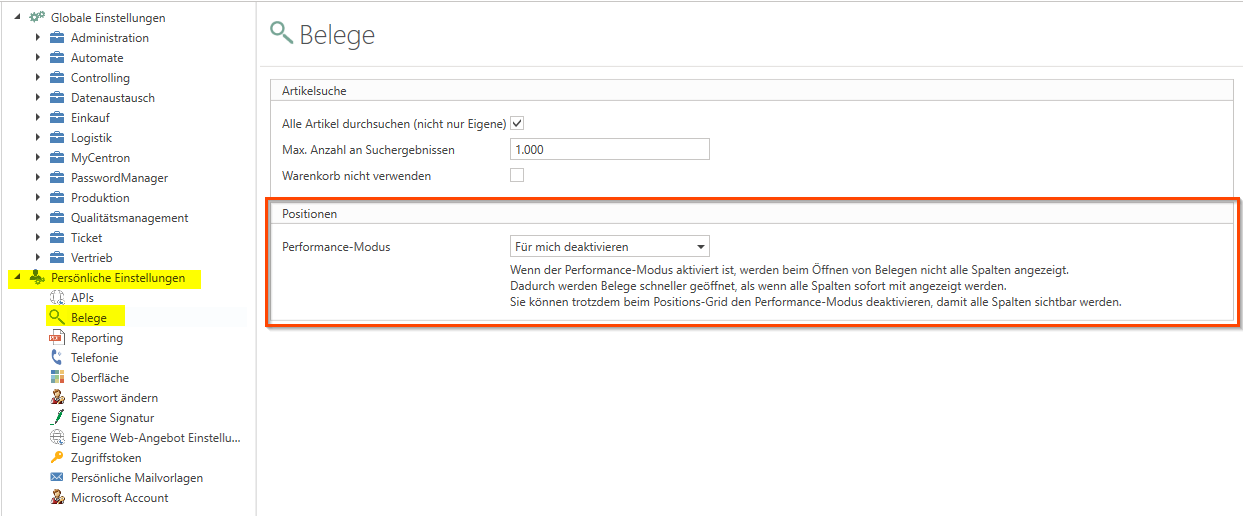
Task: Select Microsoft Account in the tree
Action: pos(119,498)
